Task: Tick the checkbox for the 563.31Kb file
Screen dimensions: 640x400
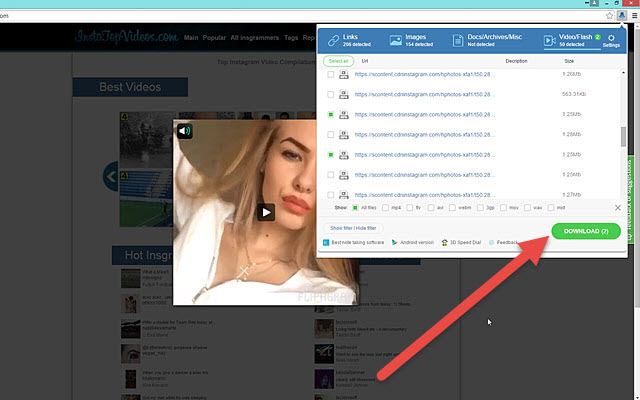Action: tap(331, 94)
